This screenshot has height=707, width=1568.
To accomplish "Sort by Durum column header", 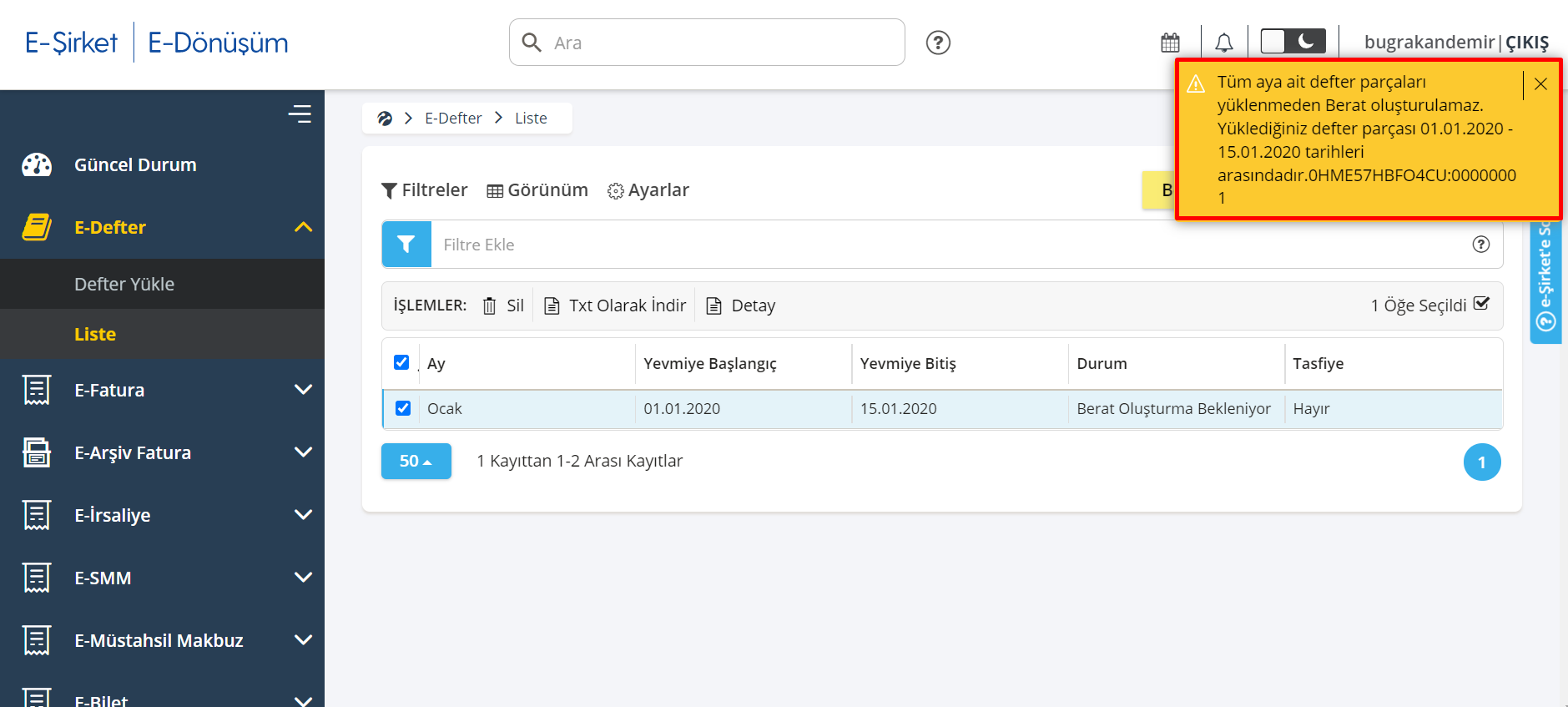I will click(x=1102, y=364).
